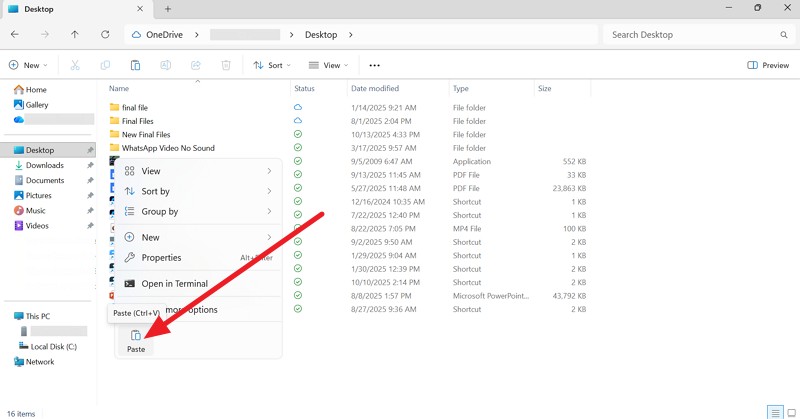
Task: Open the See more three-dots menu
Action: tap(375, 65)
